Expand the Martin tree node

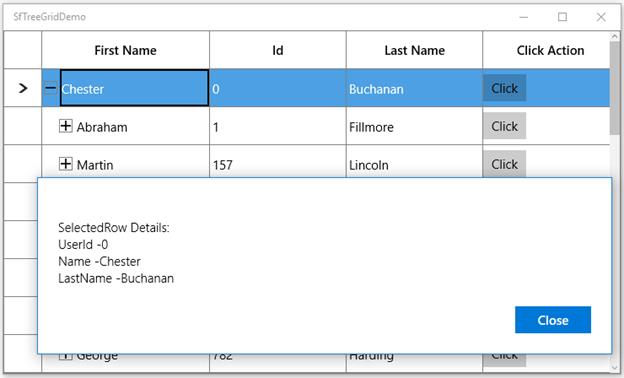[x=66, y=164]
